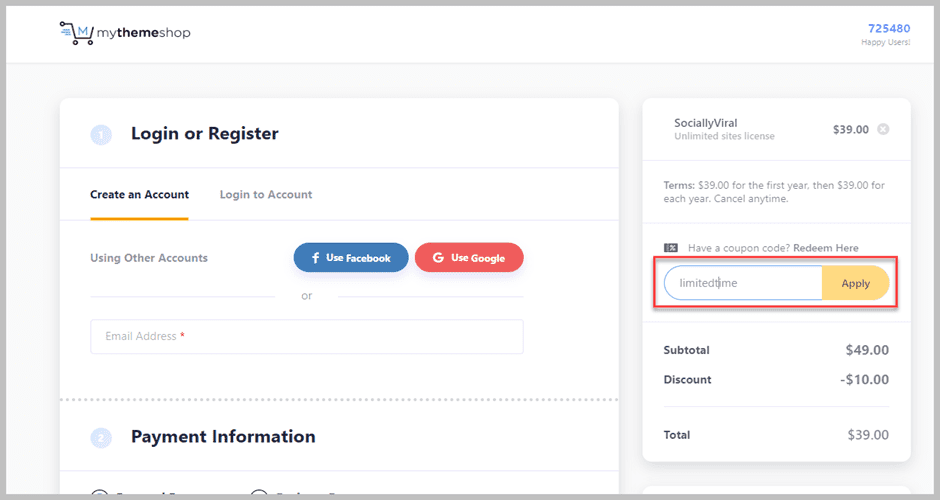Remove SociallyViral from the order

click(x=883, y=129)
